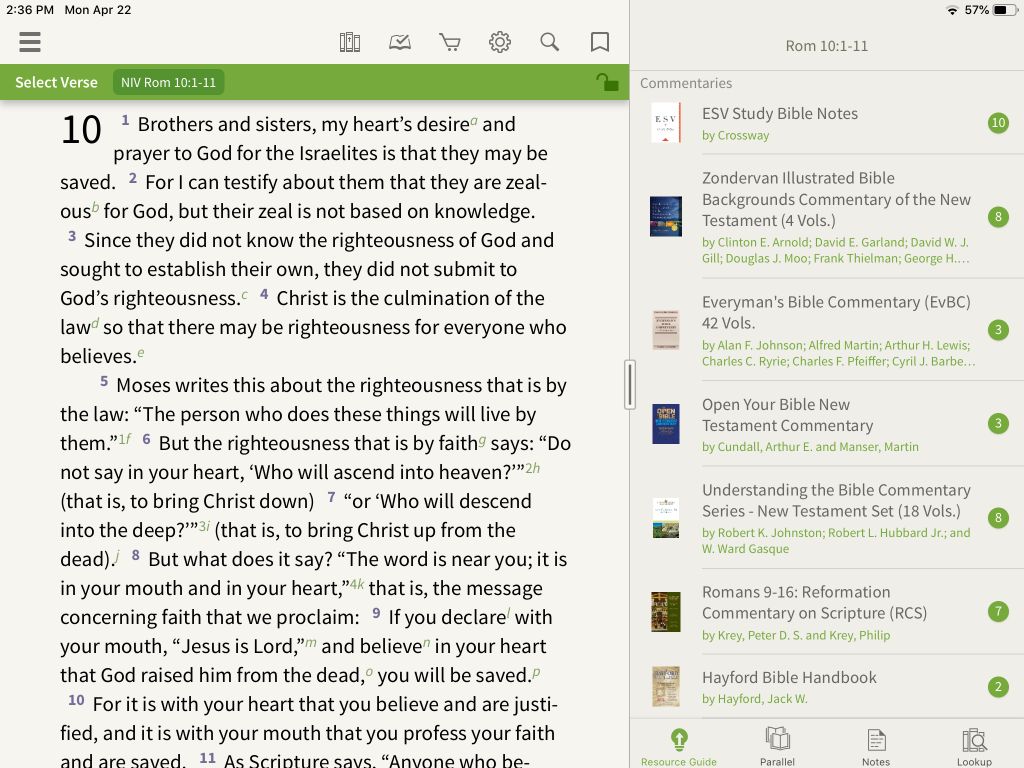Open footnote a after "desire"

(x=474, y=120)
